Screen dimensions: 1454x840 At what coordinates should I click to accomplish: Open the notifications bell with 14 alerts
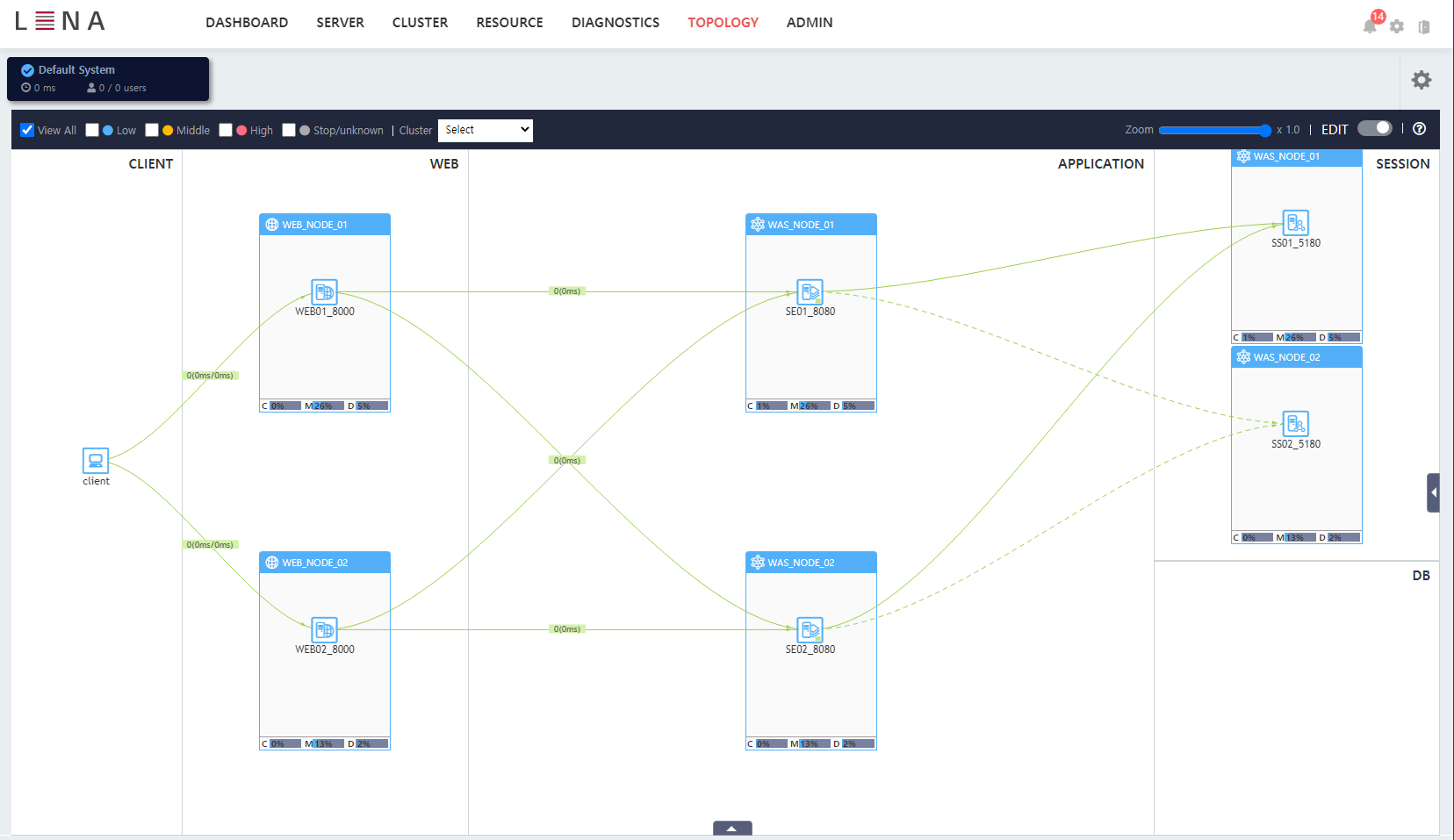pyautogui.click(x=1370, y=25)
